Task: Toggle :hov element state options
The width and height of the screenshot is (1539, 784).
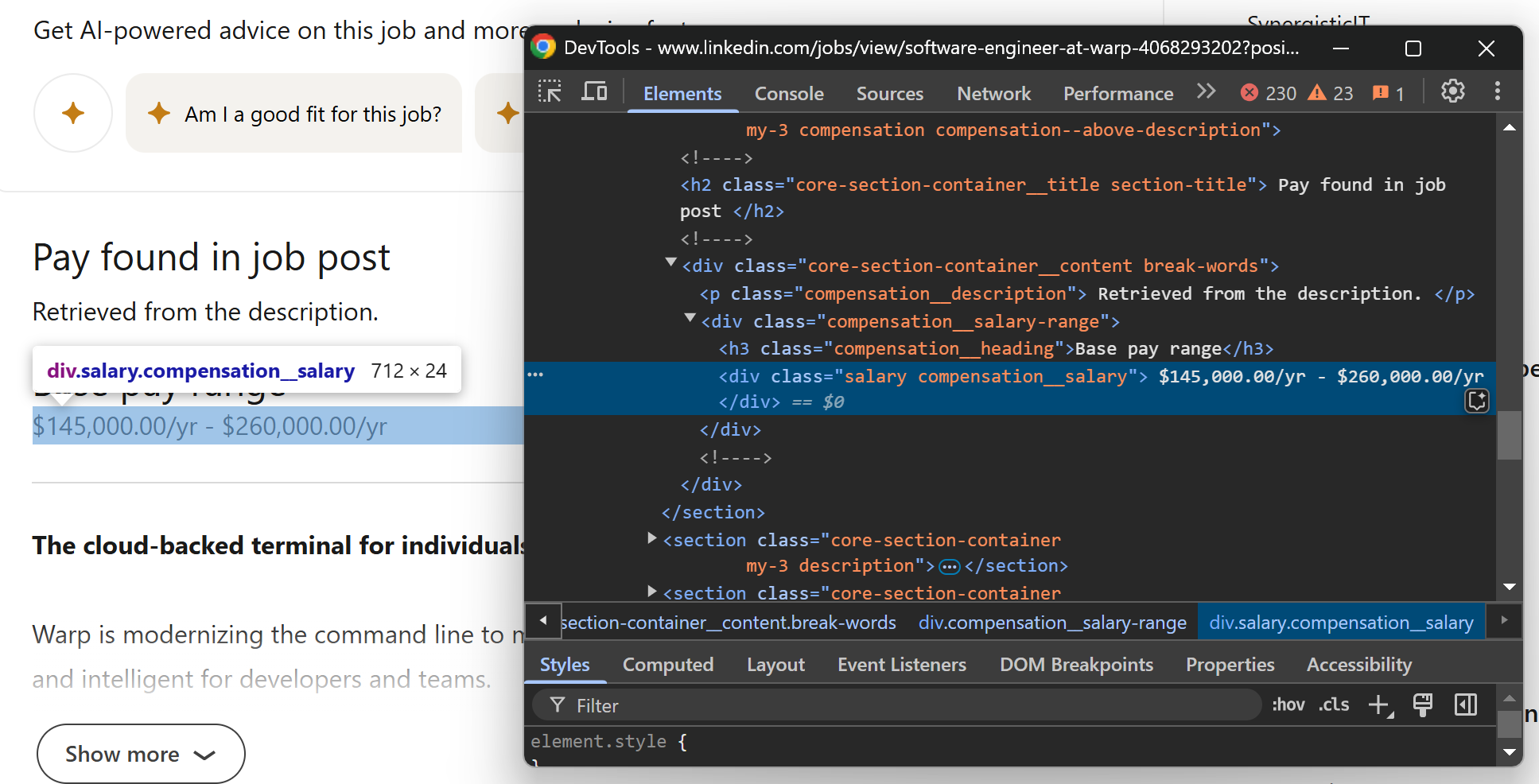Action: tap(1288, 704)
